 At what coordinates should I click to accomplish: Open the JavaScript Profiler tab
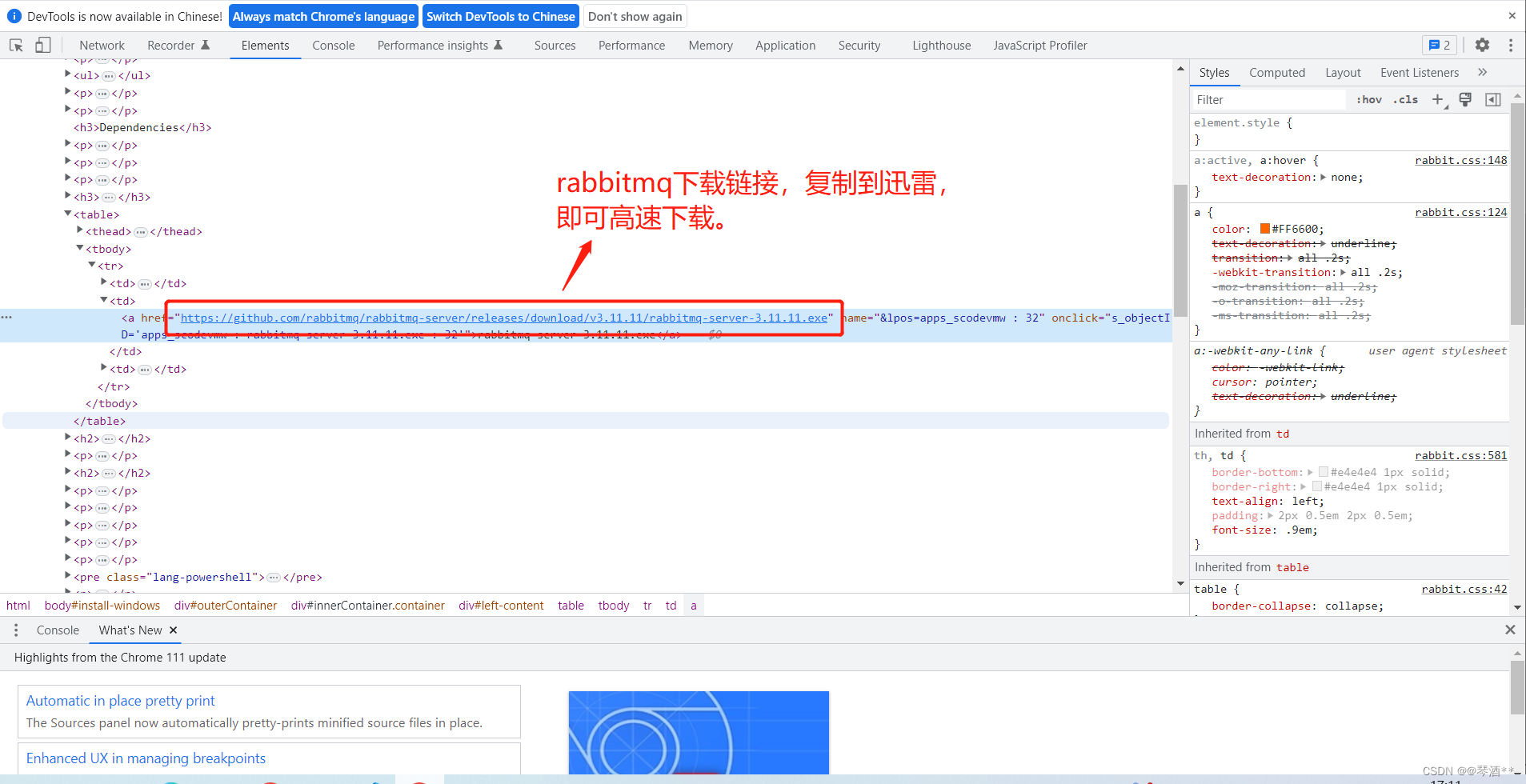pyautogui.click(x=1040, y=46)
